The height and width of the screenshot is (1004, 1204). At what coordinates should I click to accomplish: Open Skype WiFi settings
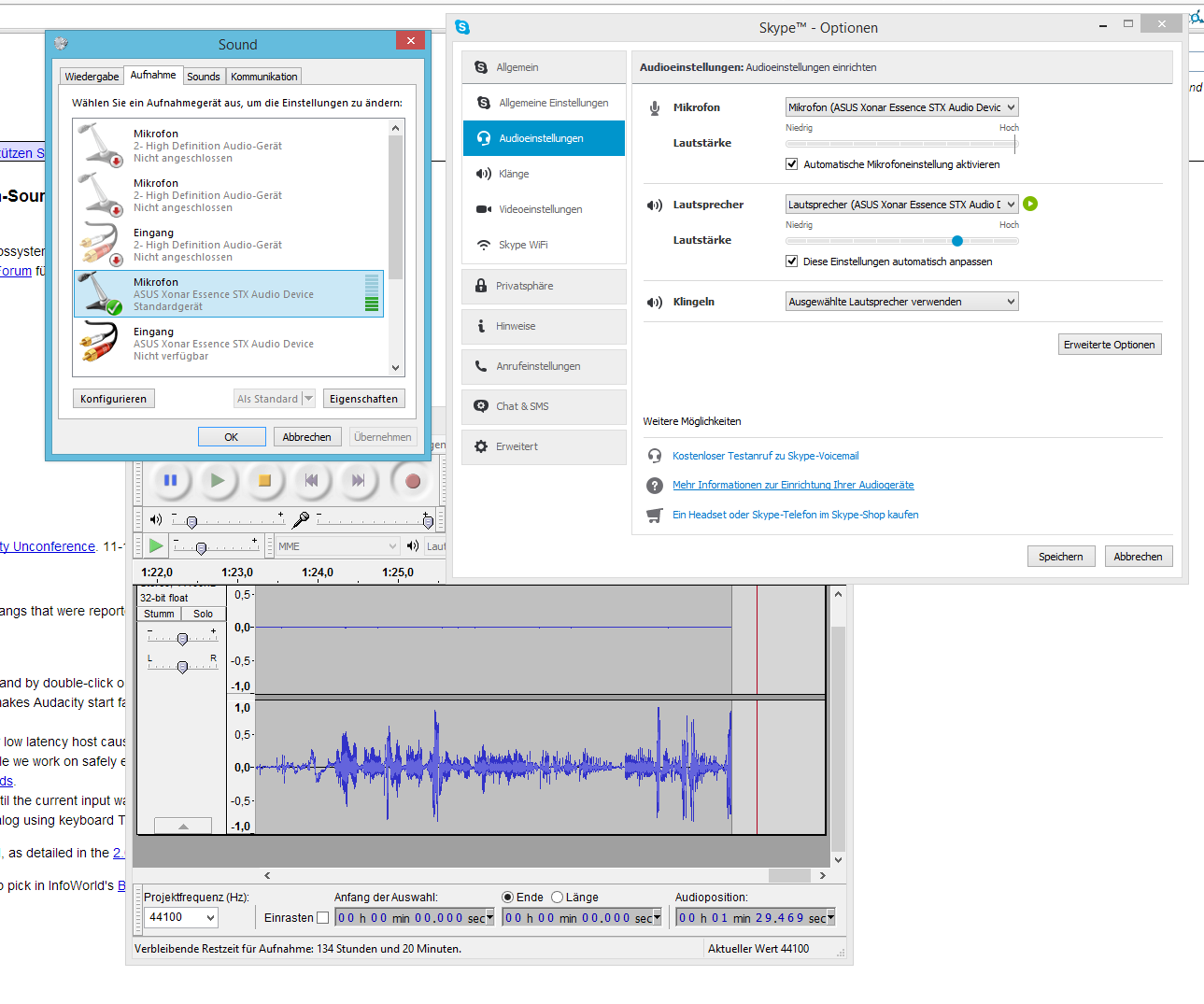545,245
